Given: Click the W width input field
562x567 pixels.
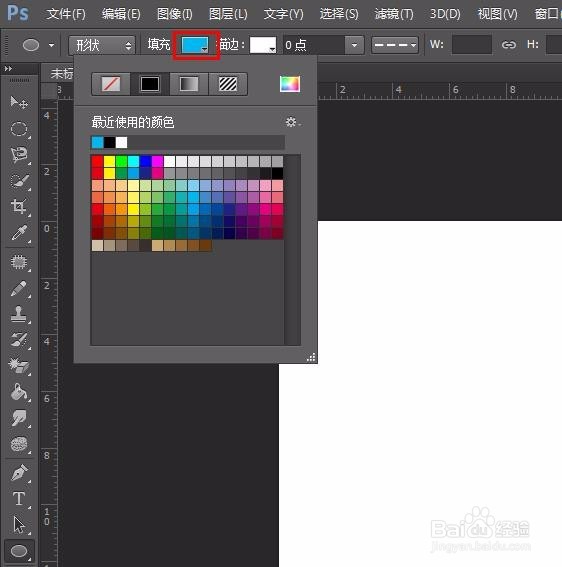Looking at the screenshot, I should click(x=472, y=45).
